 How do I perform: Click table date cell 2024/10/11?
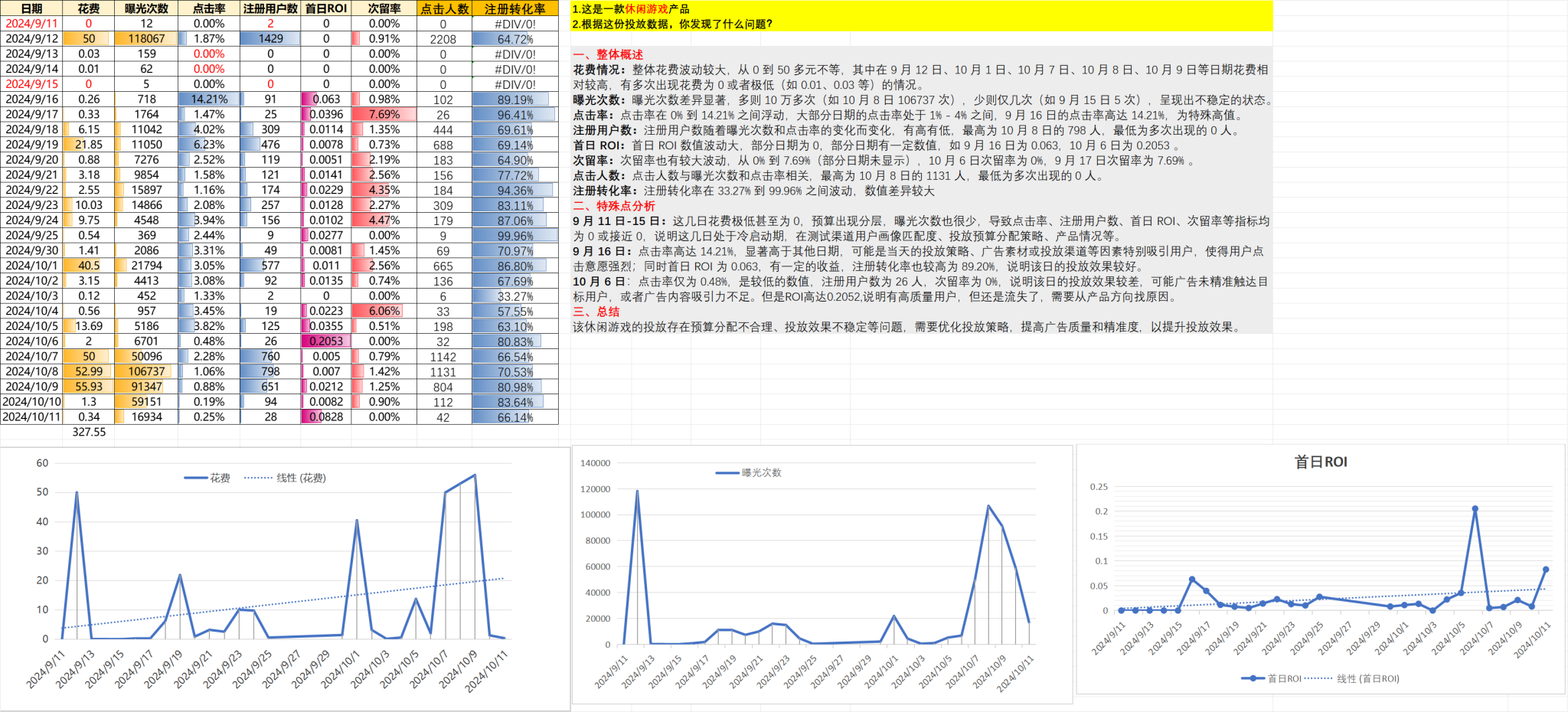pyautogui.click(x=31, y=417)
